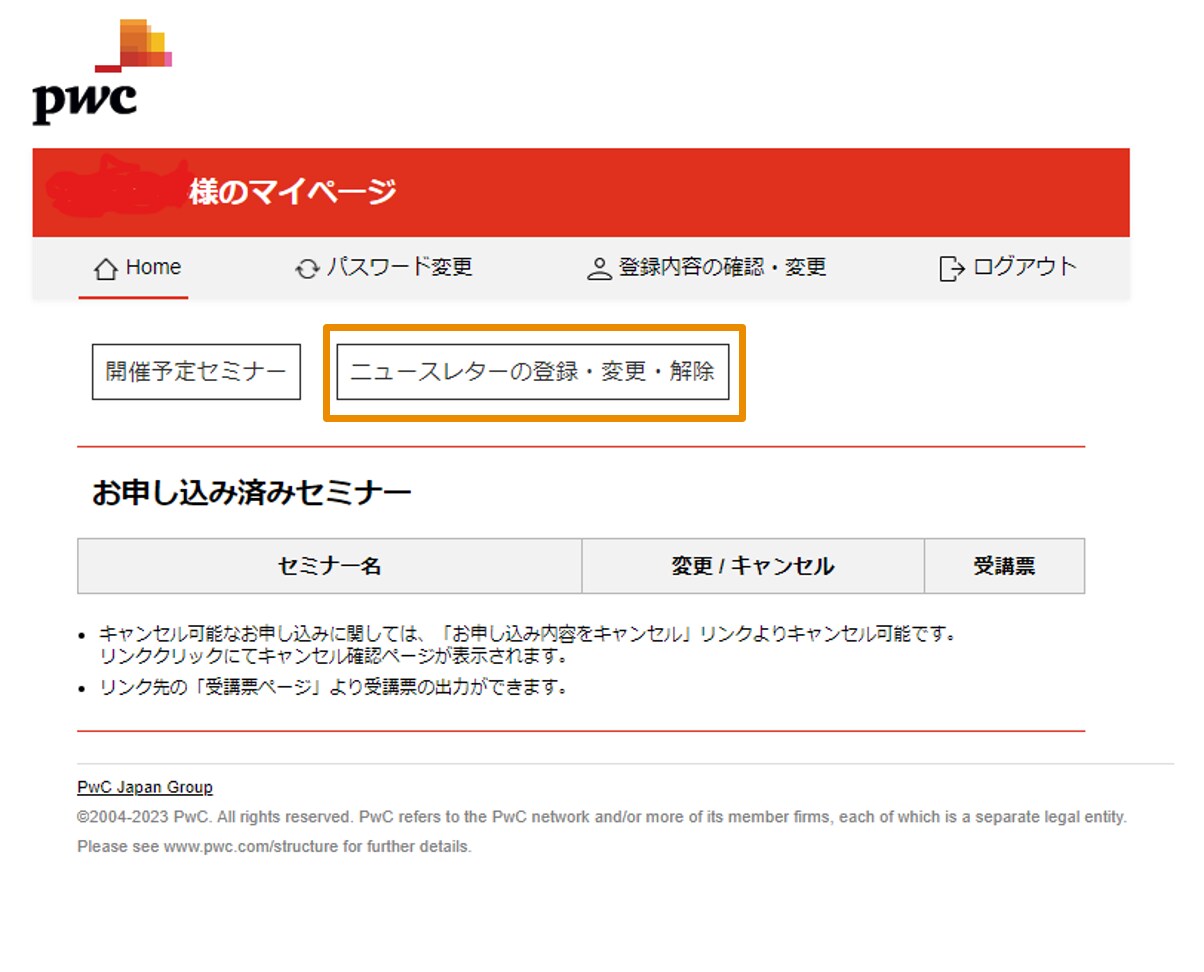Click ニュースレターの登録・変更・解除 button
Screen dimensions: 1204x972
(x=532, y=372)
